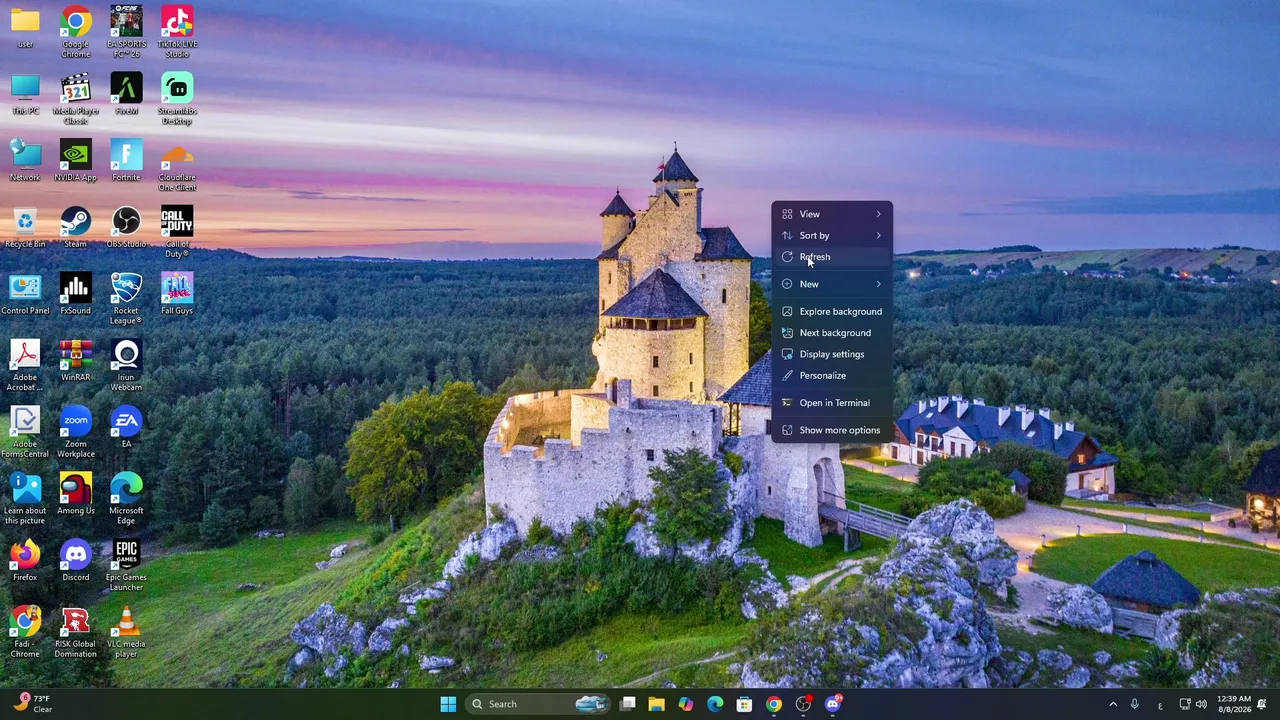Switch to Discord on the taskbar
Screen dimensions: 1280x720
[832, 704]
